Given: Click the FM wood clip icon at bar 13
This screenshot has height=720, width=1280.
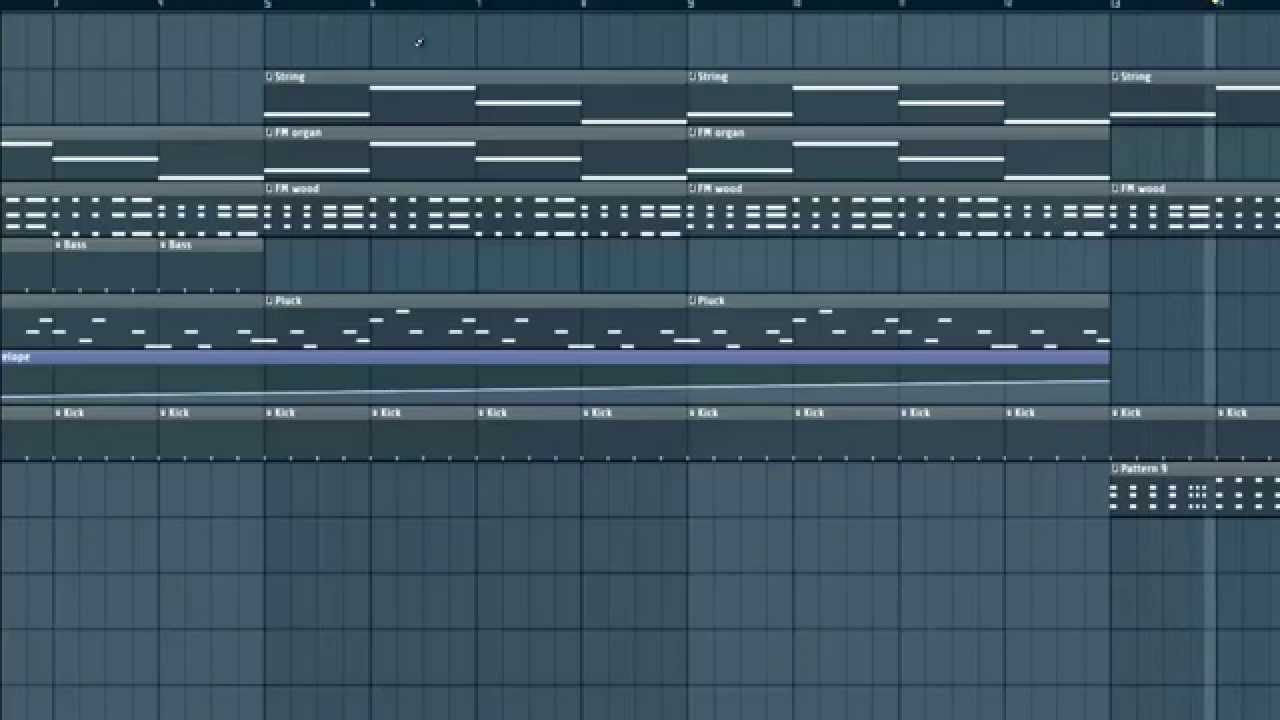Looking at the screenshot, I should coord(1115,189).
